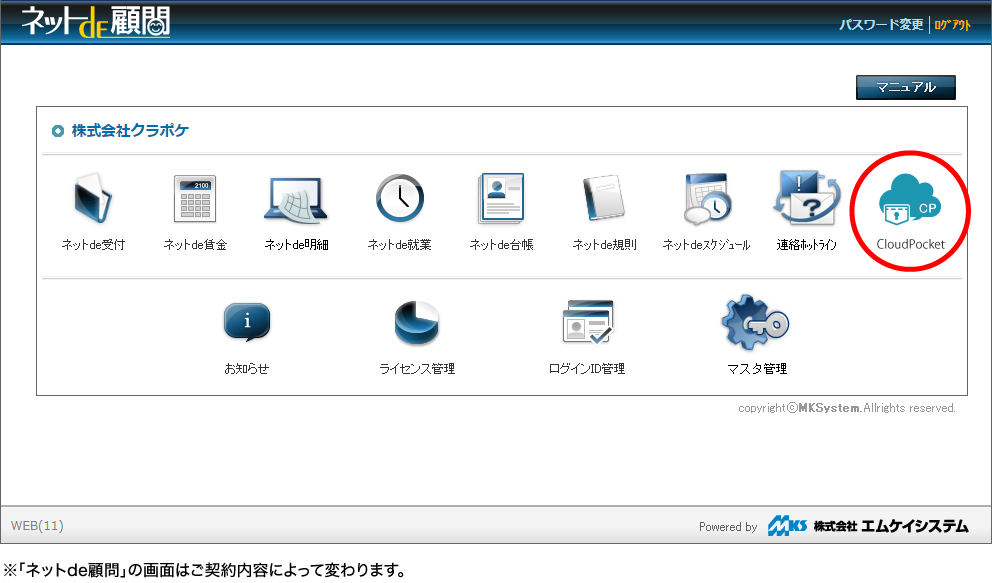992x583 pixels.
Task: Click the ログアウト link
Action: point(952,25)
